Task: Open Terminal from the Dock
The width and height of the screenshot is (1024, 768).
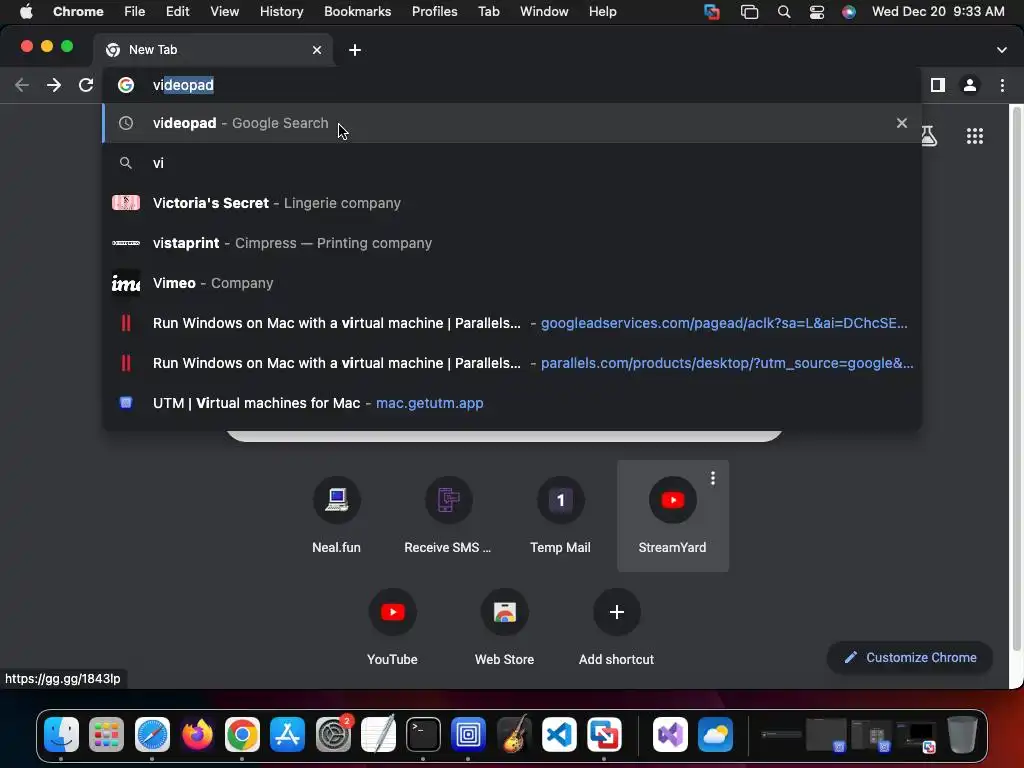Action: coord(423,735)
